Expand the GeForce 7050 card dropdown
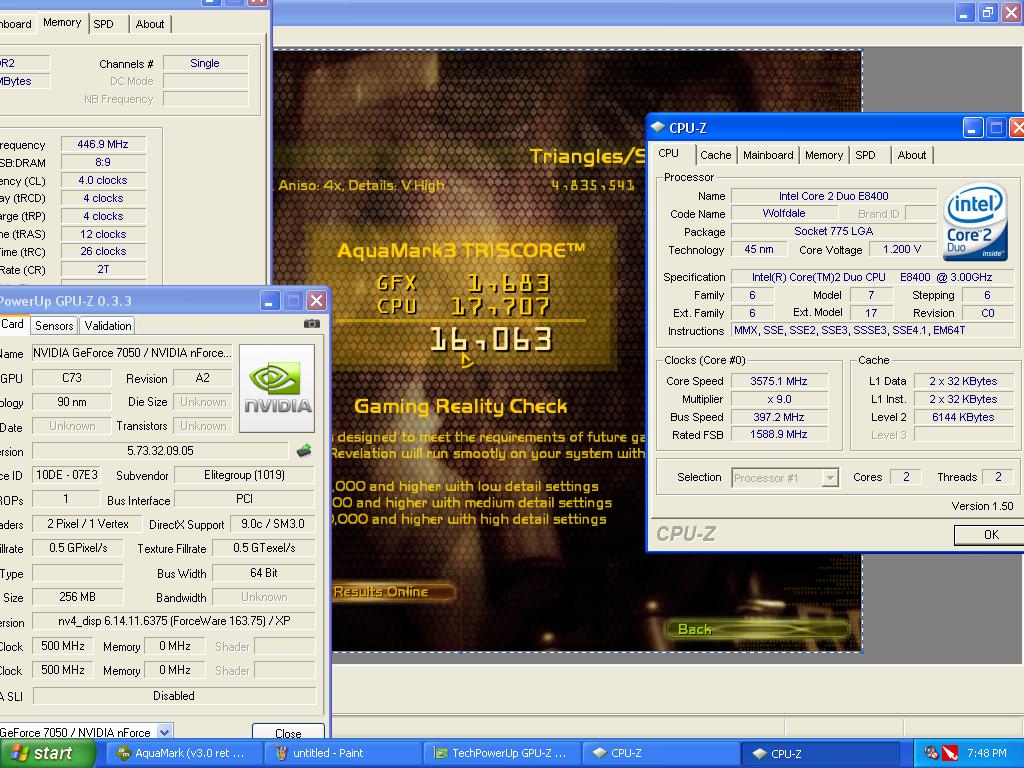The image size is (1024, 768). pos(165,732)
